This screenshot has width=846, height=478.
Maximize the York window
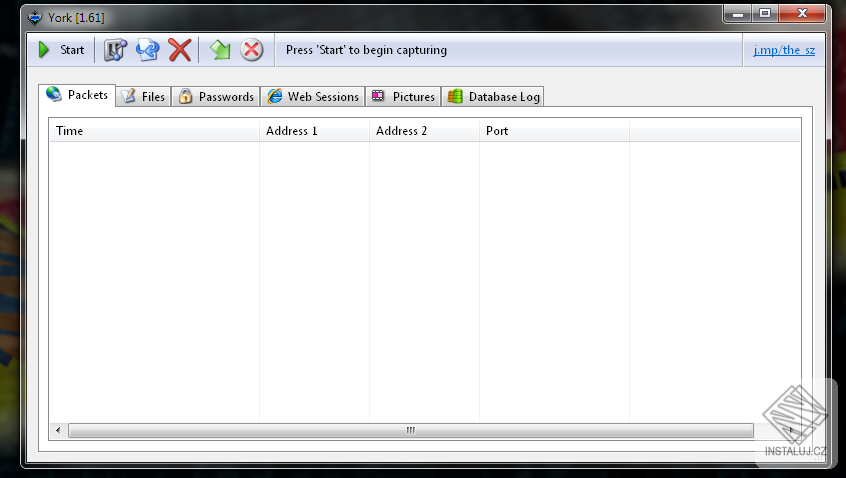pyautogui.click(x=765, y=14)
